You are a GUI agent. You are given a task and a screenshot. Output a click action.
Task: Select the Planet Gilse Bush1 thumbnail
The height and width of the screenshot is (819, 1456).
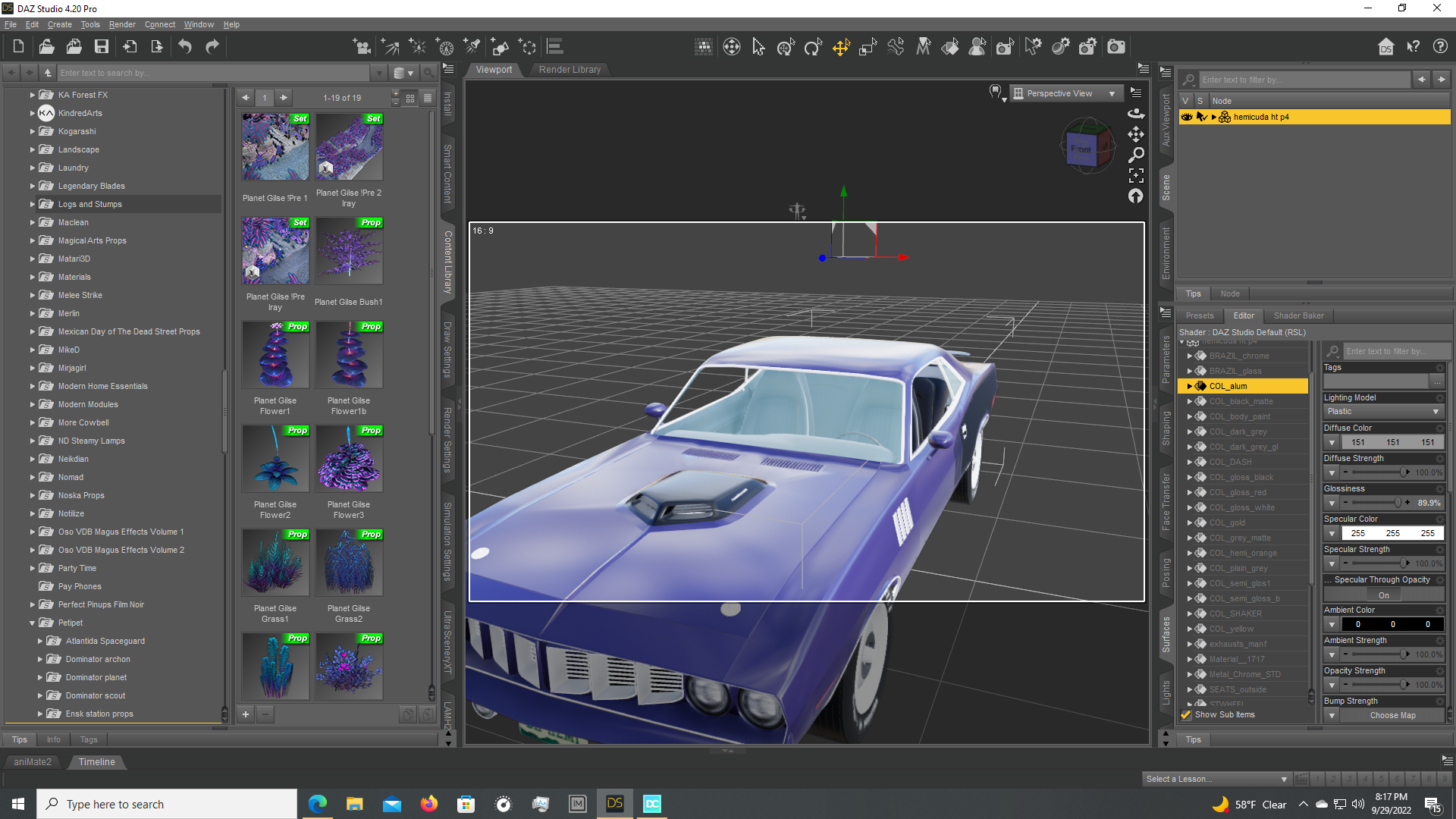pyautogui.click(x=349, y=251)
